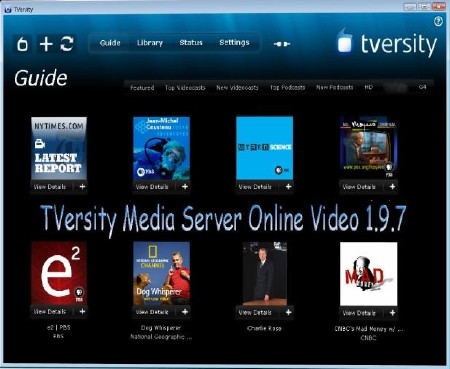Click the Mad Money thumbnail
Screen dimensions: 450x369
369,274
